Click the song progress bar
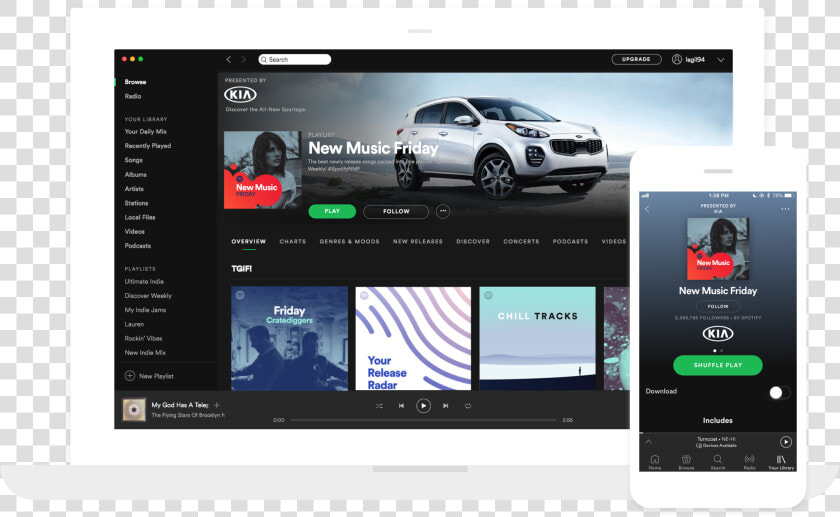This screenshot has width=840, height=517. click(x=423, y=420)
